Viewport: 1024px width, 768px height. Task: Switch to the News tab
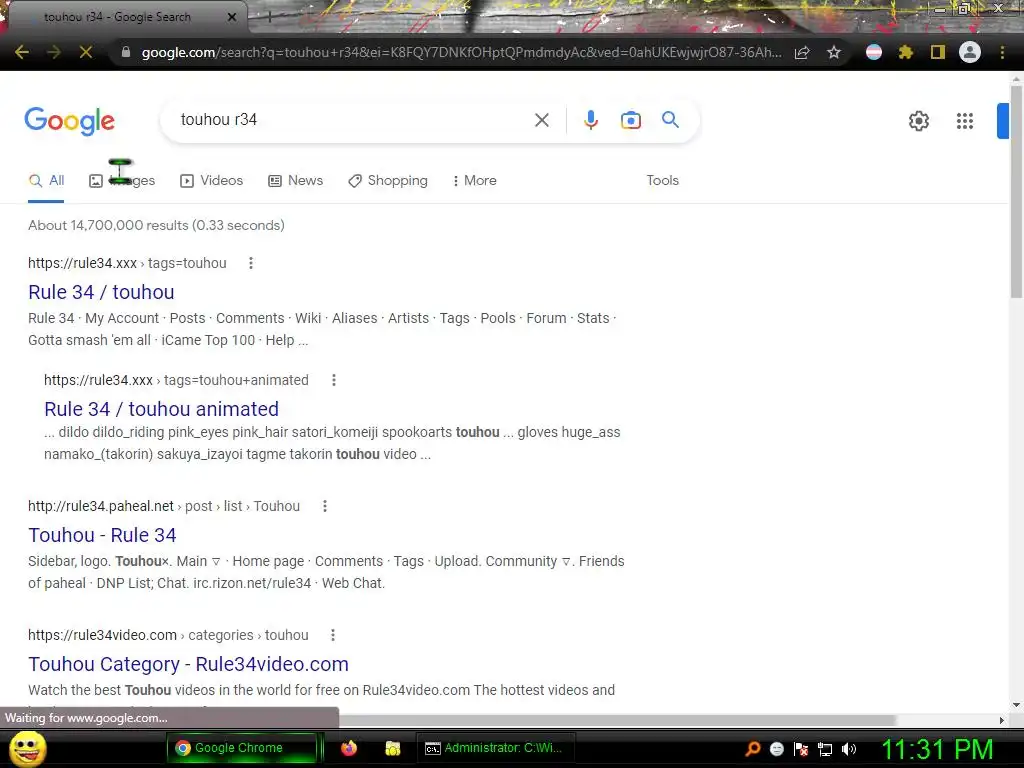click(296, 181)
